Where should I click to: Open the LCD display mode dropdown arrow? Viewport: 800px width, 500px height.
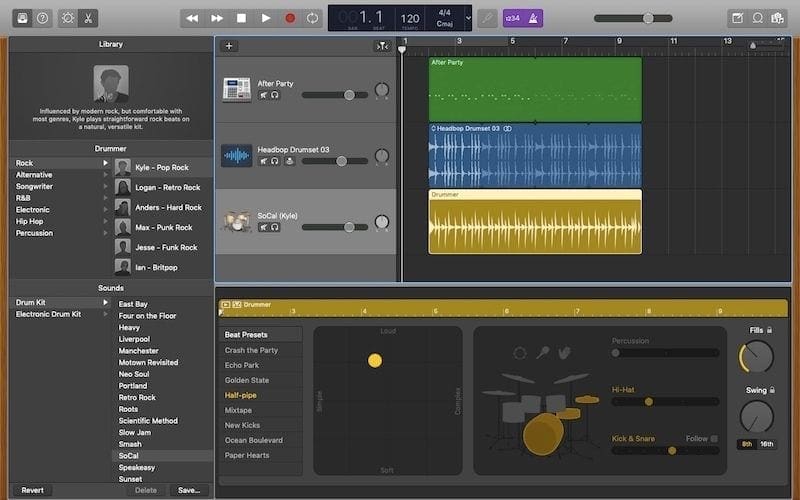tap(468, 18)
